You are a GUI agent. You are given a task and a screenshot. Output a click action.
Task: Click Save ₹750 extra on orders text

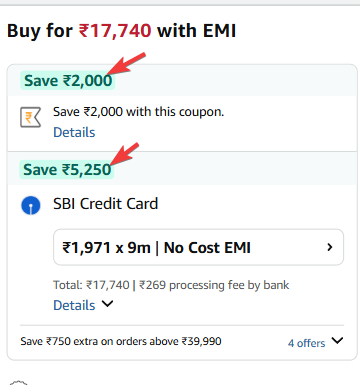(121, 341)
